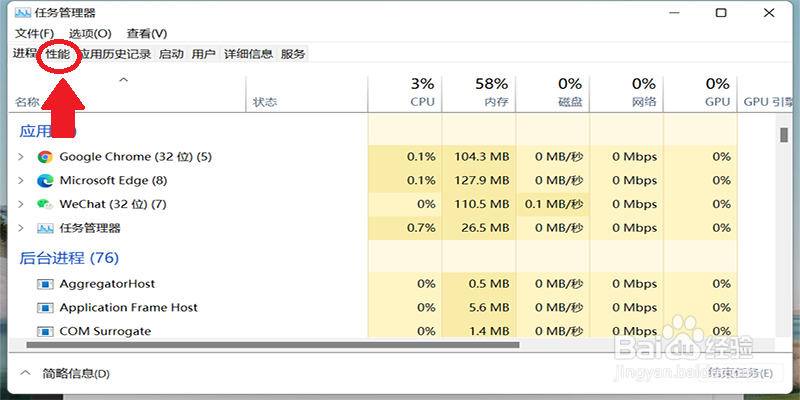
Task: Click the 任务管理器 process row icon
Action: pos(44,229)
